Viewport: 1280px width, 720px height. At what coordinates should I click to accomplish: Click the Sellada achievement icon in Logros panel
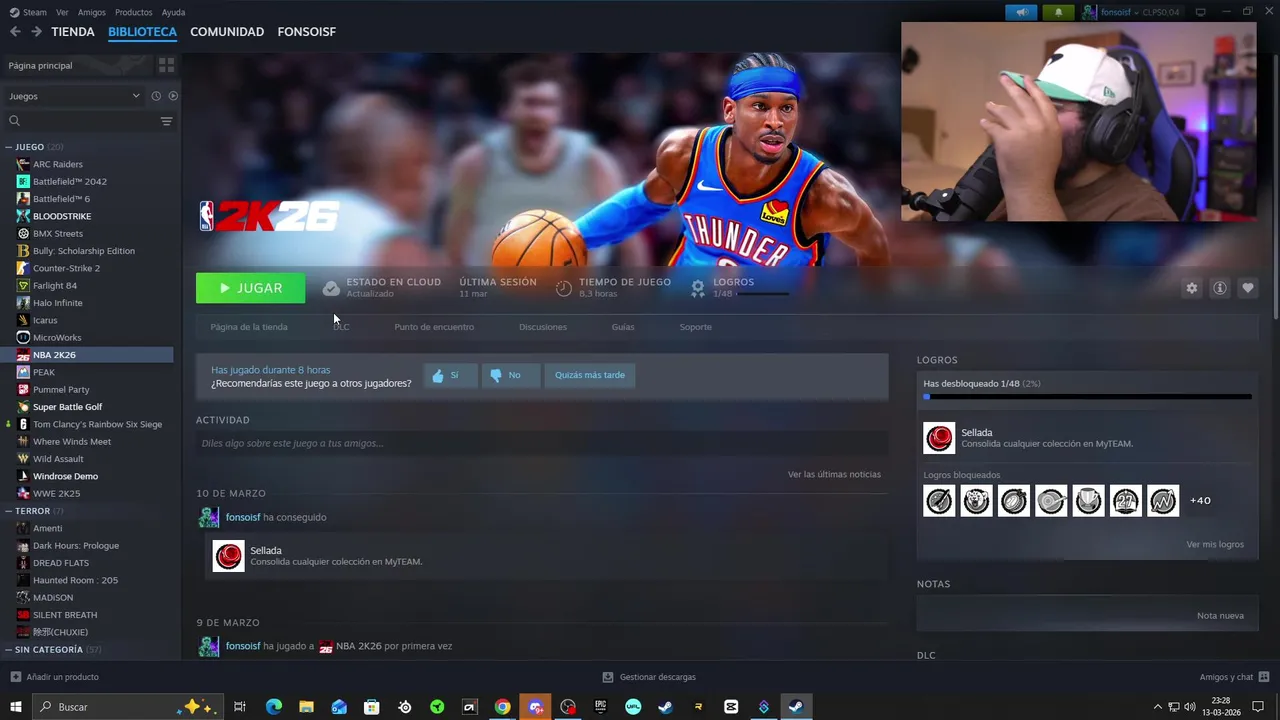click(x=939, y=438)
